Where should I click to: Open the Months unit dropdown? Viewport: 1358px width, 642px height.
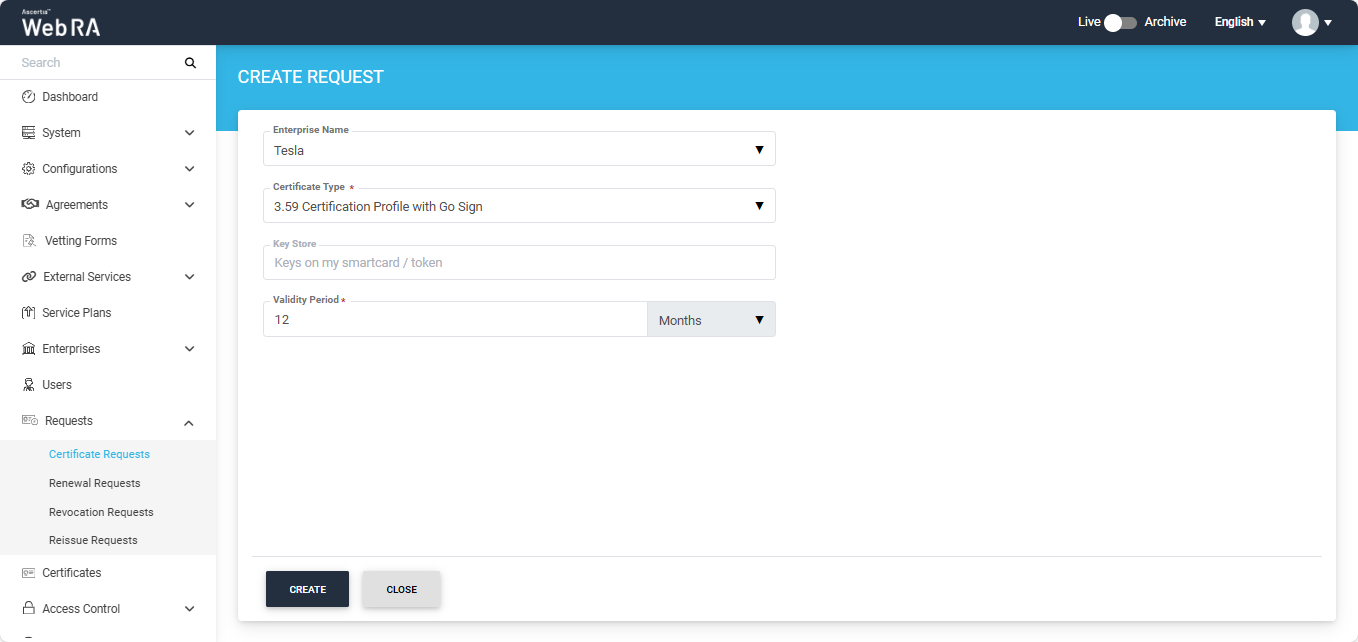711,320
